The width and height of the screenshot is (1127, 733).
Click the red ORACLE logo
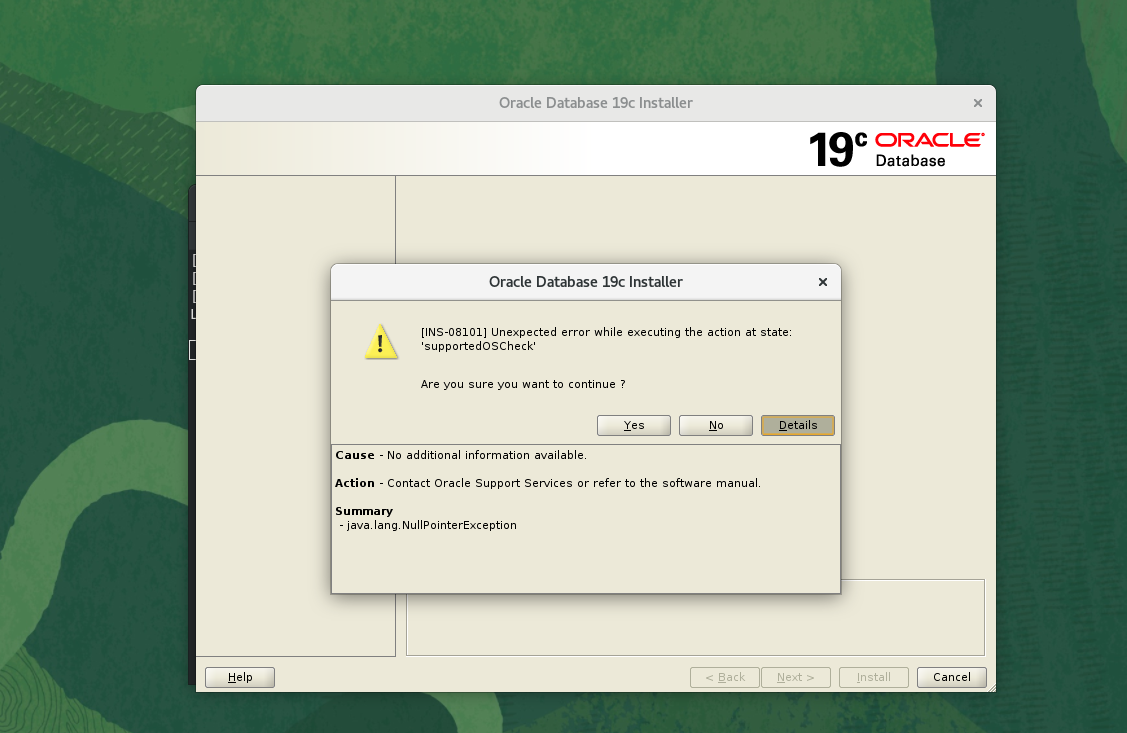tap(929, 140)
